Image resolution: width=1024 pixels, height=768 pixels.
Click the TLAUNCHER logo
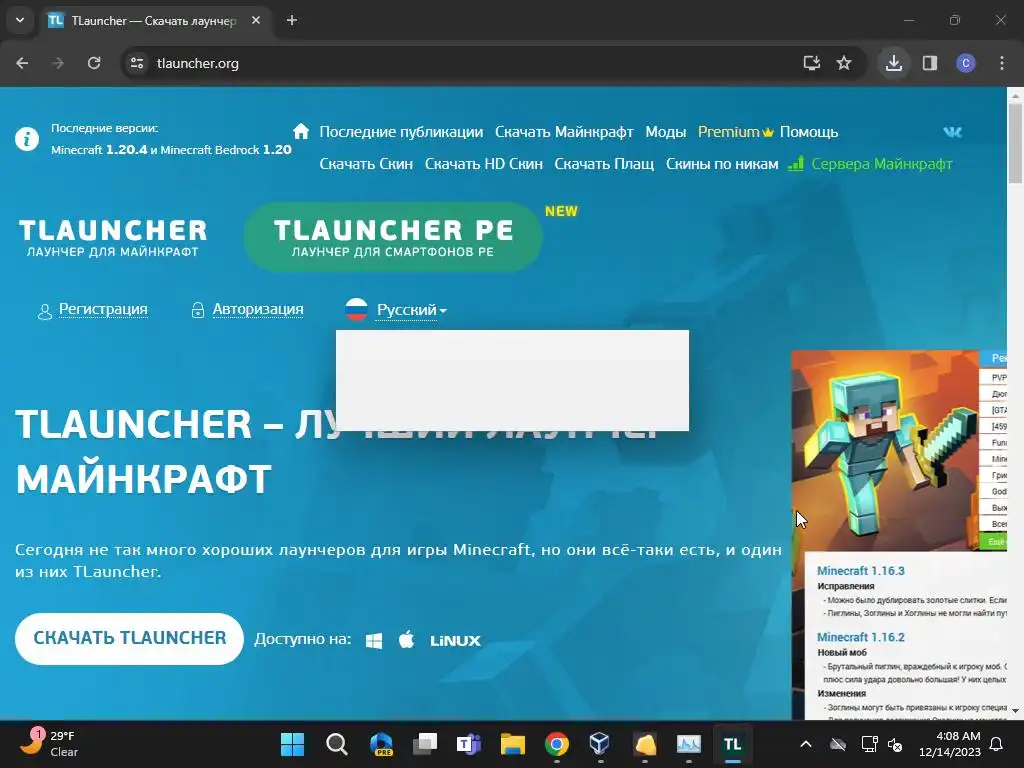coord(112,238)
